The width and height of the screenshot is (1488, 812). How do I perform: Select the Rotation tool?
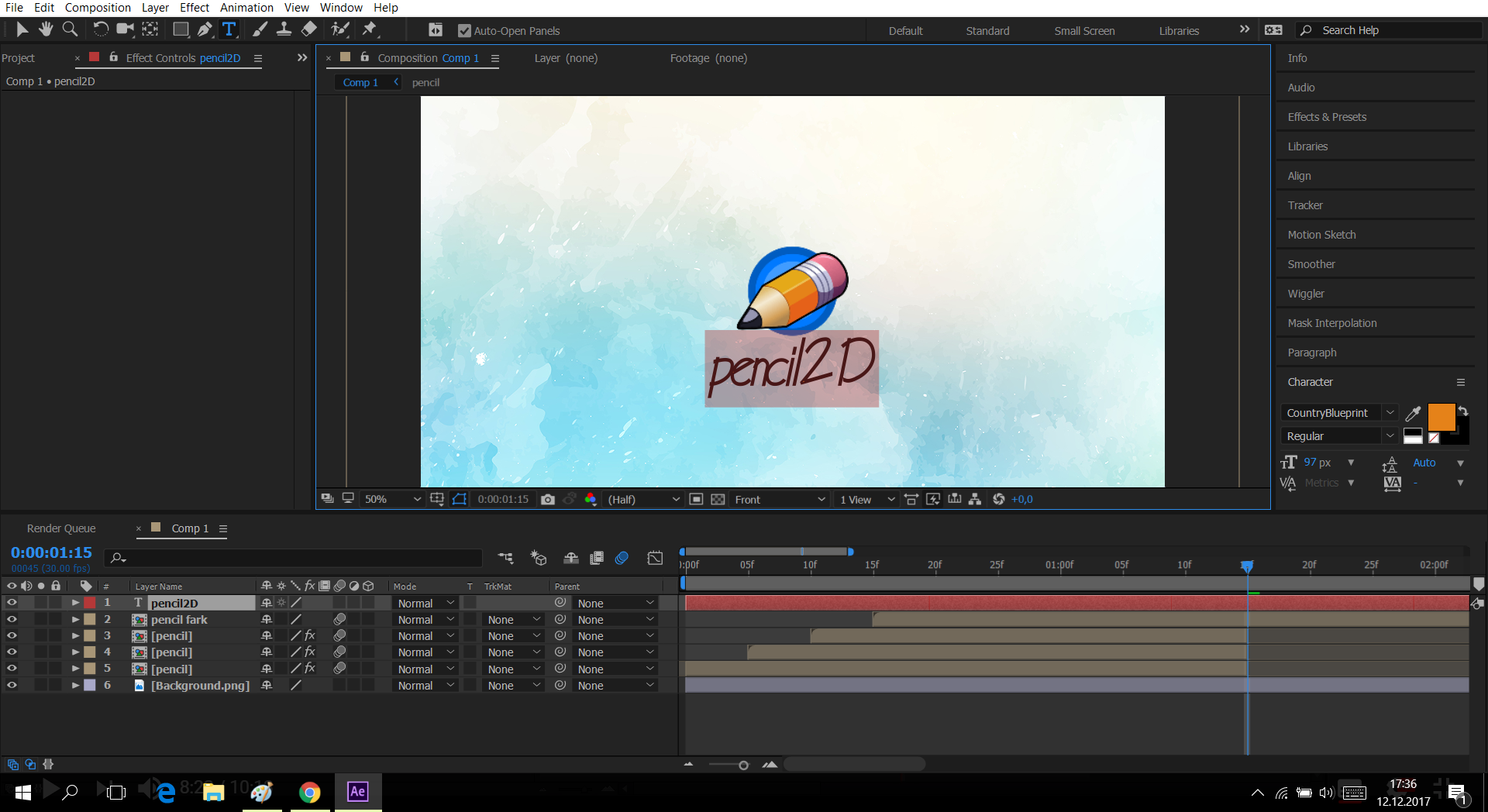(101, 29)
